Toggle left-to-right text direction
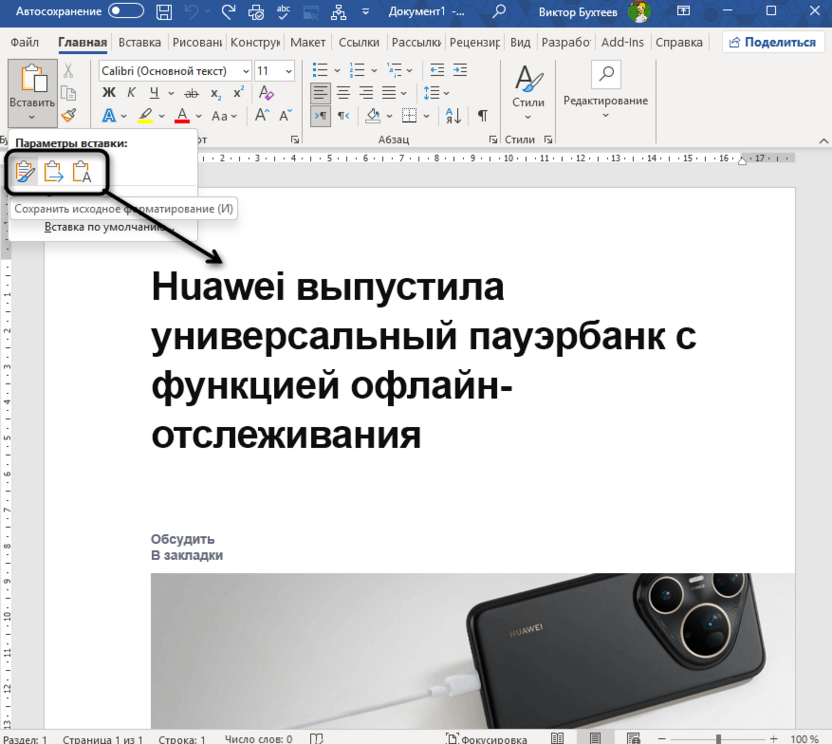This screenshot has width=832, height=744. 320,116
